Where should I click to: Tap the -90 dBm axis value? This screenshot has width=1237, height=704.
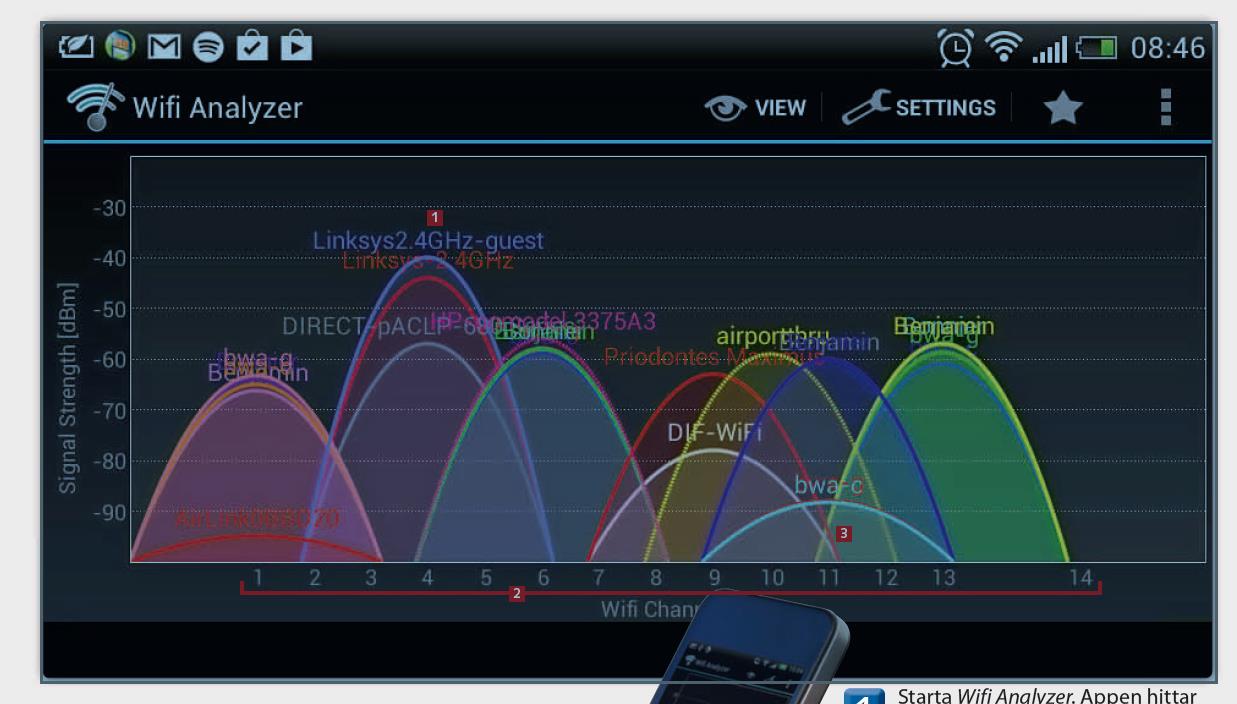pos(107,512)
